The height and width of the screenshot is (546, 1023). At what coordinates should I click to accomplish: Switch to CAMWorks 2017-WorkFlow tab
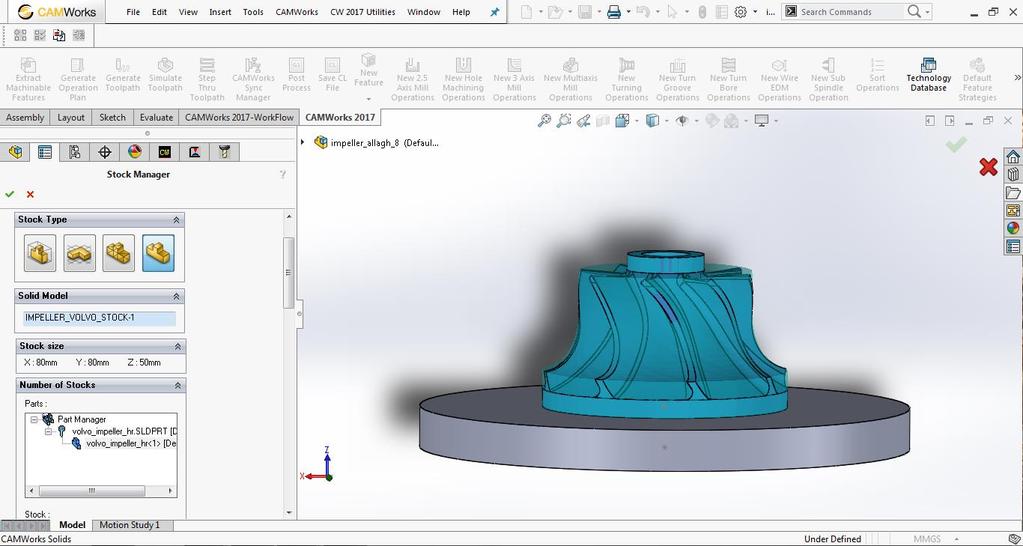coord(239,117)
